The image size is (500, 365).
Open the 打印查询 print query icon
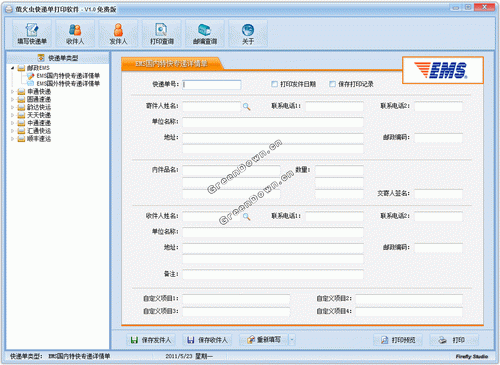click(x=162, y=33)
